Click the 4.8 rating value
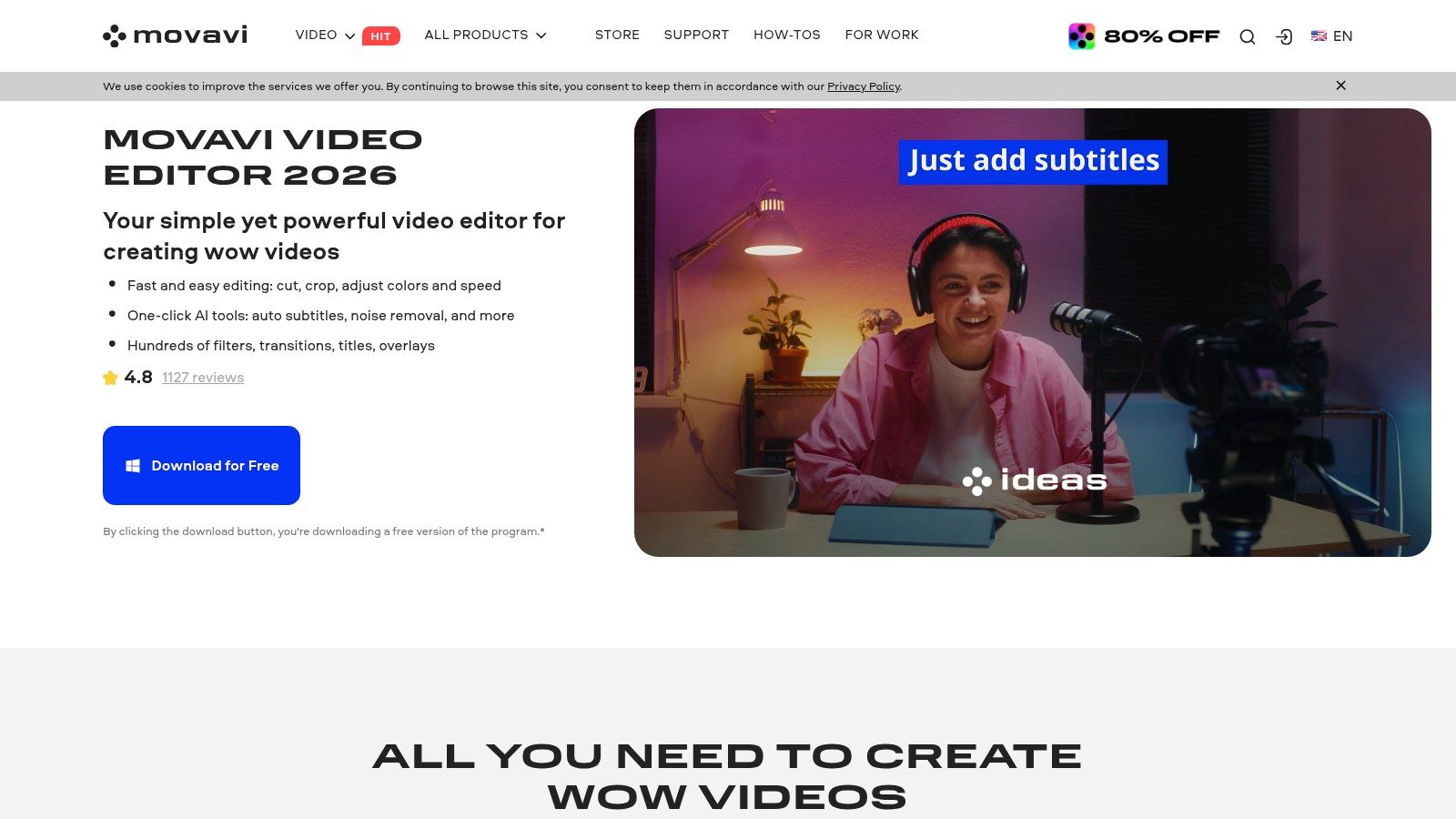Image resolution: width=1456 pixels, height=819 pixels. pos(138,377)
